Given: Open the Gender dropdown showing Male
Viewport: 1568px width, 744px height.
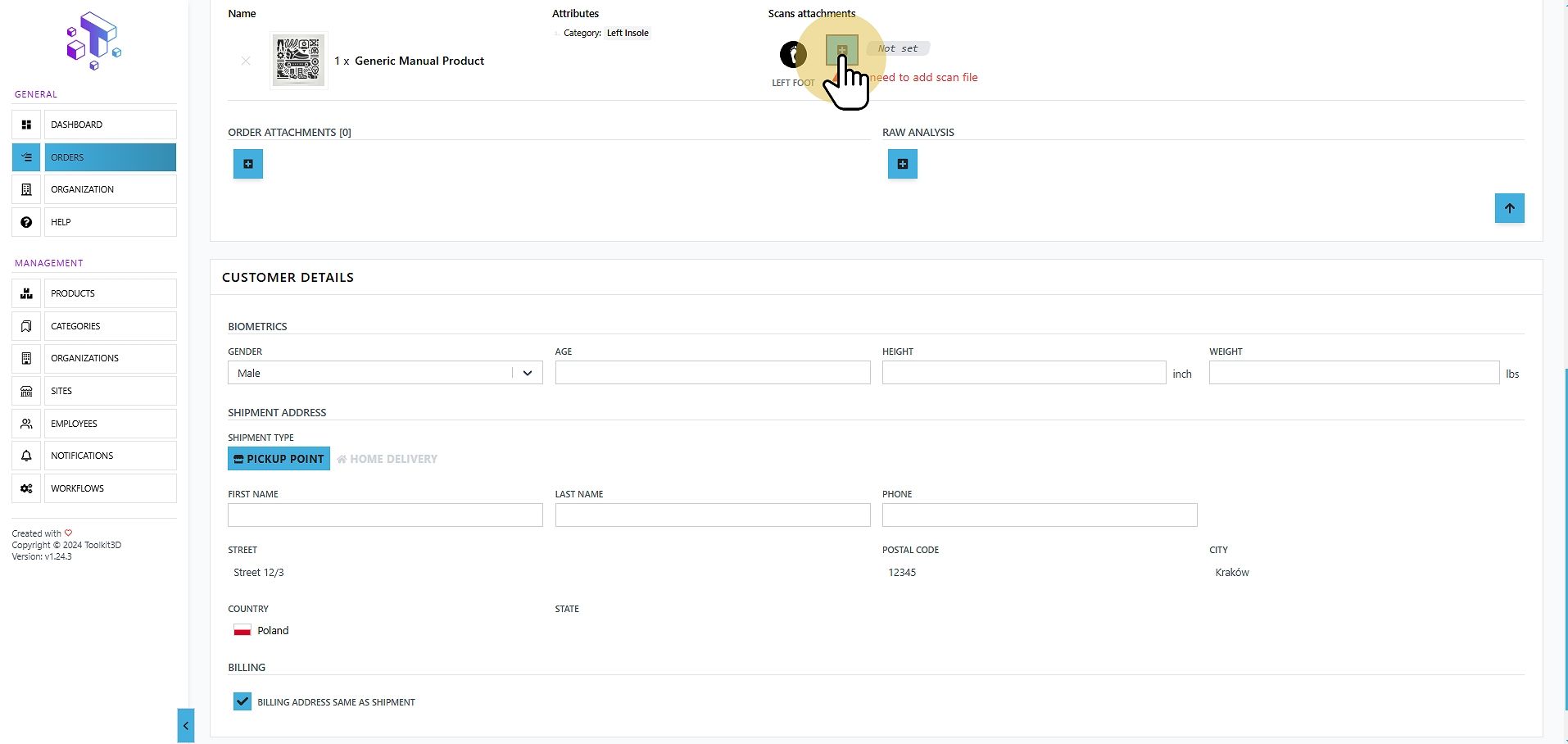Looking at the screenshot, I should [x=385, y=373].
